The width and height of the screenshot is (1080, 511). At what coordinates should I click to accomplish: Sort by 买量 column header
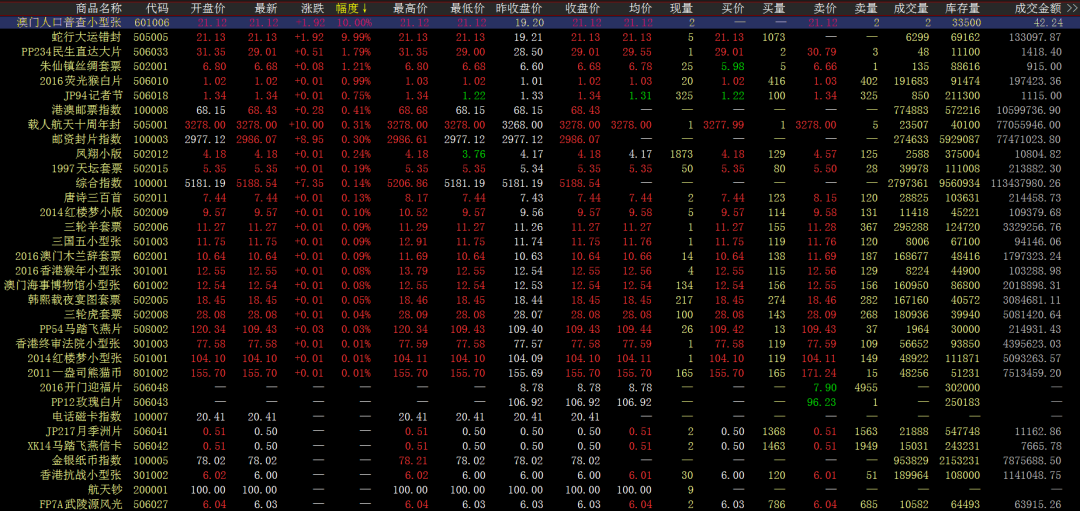click(774, 8)
